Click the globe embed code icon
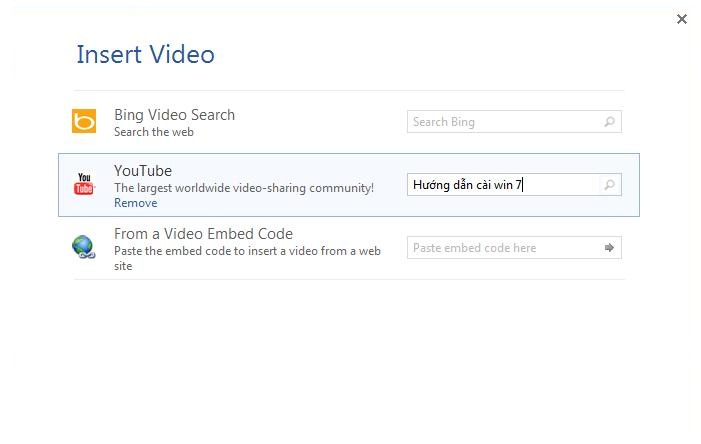Screen dimensions: 701x444 pyautogui.click(x=84, y=248)
